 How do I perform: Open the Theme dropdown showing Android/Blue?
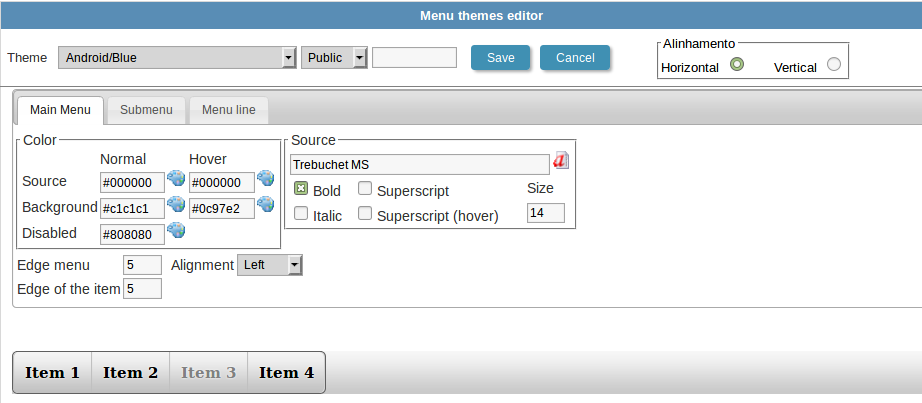click(177, 58)
